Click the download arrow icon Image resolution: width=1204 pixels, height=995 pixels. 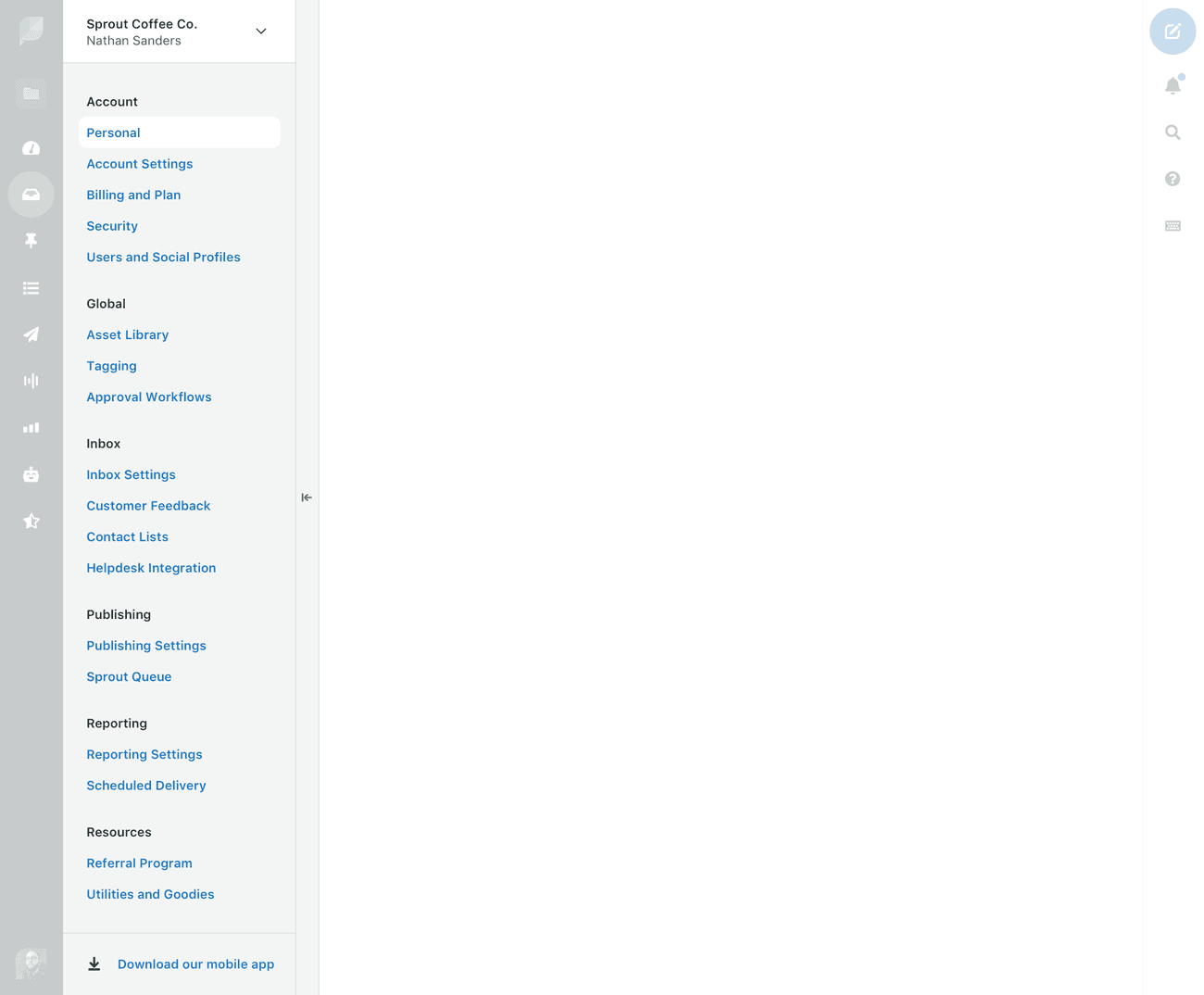[94, 964]
